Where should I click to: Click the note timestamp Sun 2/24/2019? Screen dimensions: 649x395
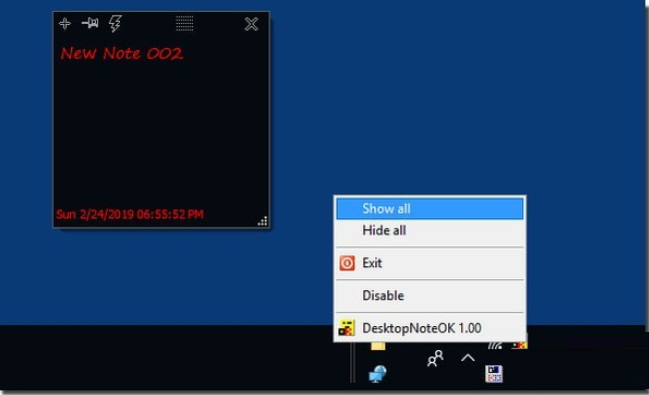(130, 214)
